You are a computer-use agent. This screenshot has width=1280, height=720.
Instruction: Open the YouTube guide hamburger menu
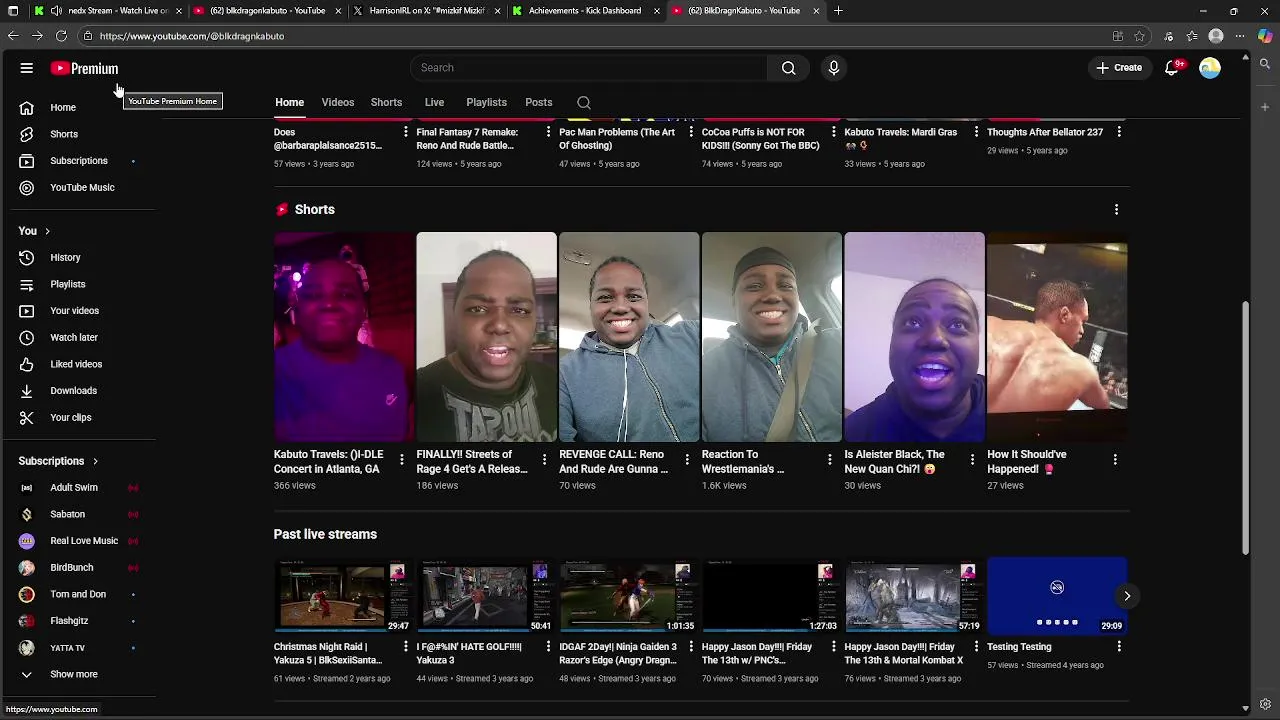tap(27, 68)
